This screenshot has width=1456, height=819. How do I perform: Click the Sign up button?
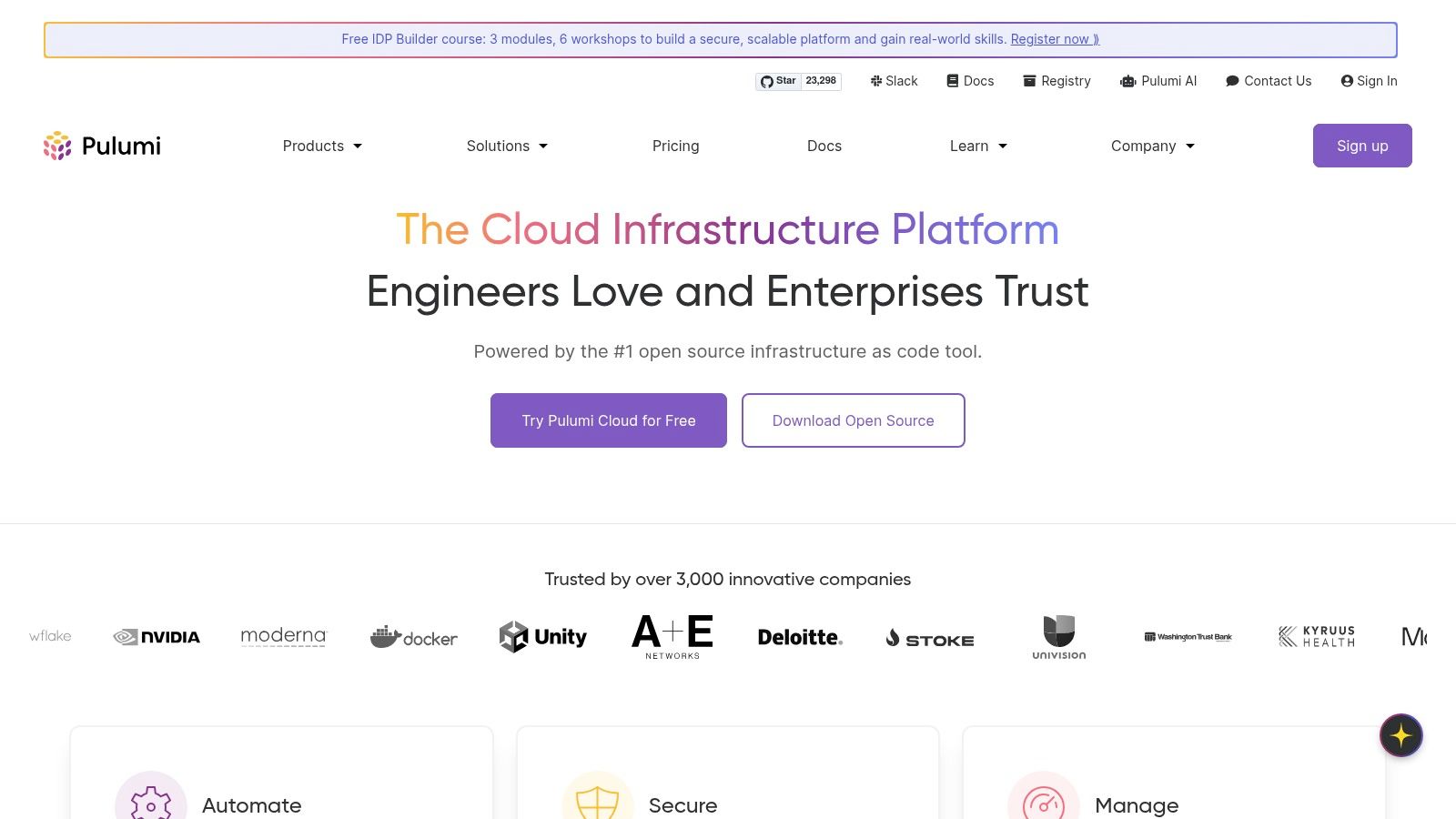coord(1362,146)
